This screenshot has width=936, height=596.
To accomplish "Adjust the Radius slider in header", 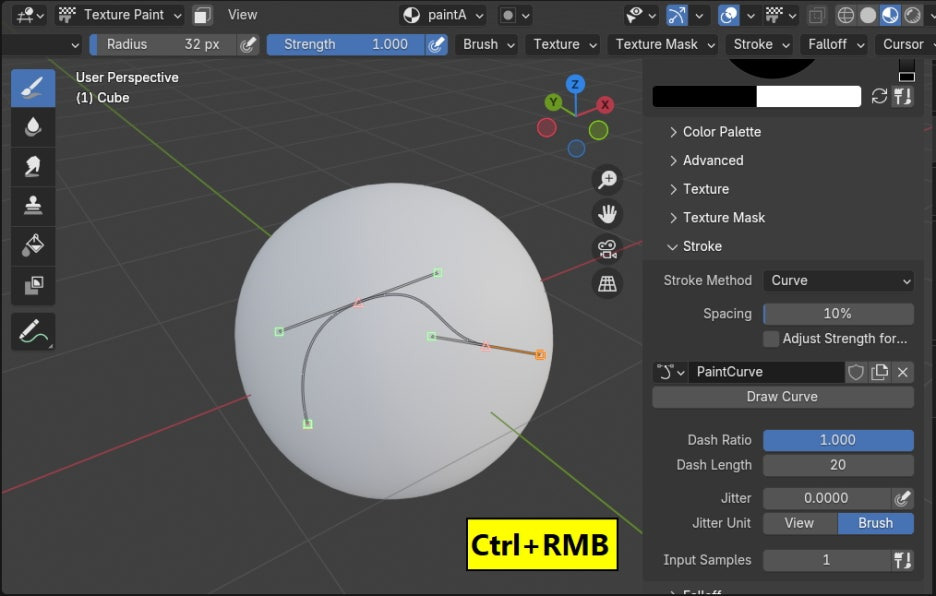I will point(163,44).
